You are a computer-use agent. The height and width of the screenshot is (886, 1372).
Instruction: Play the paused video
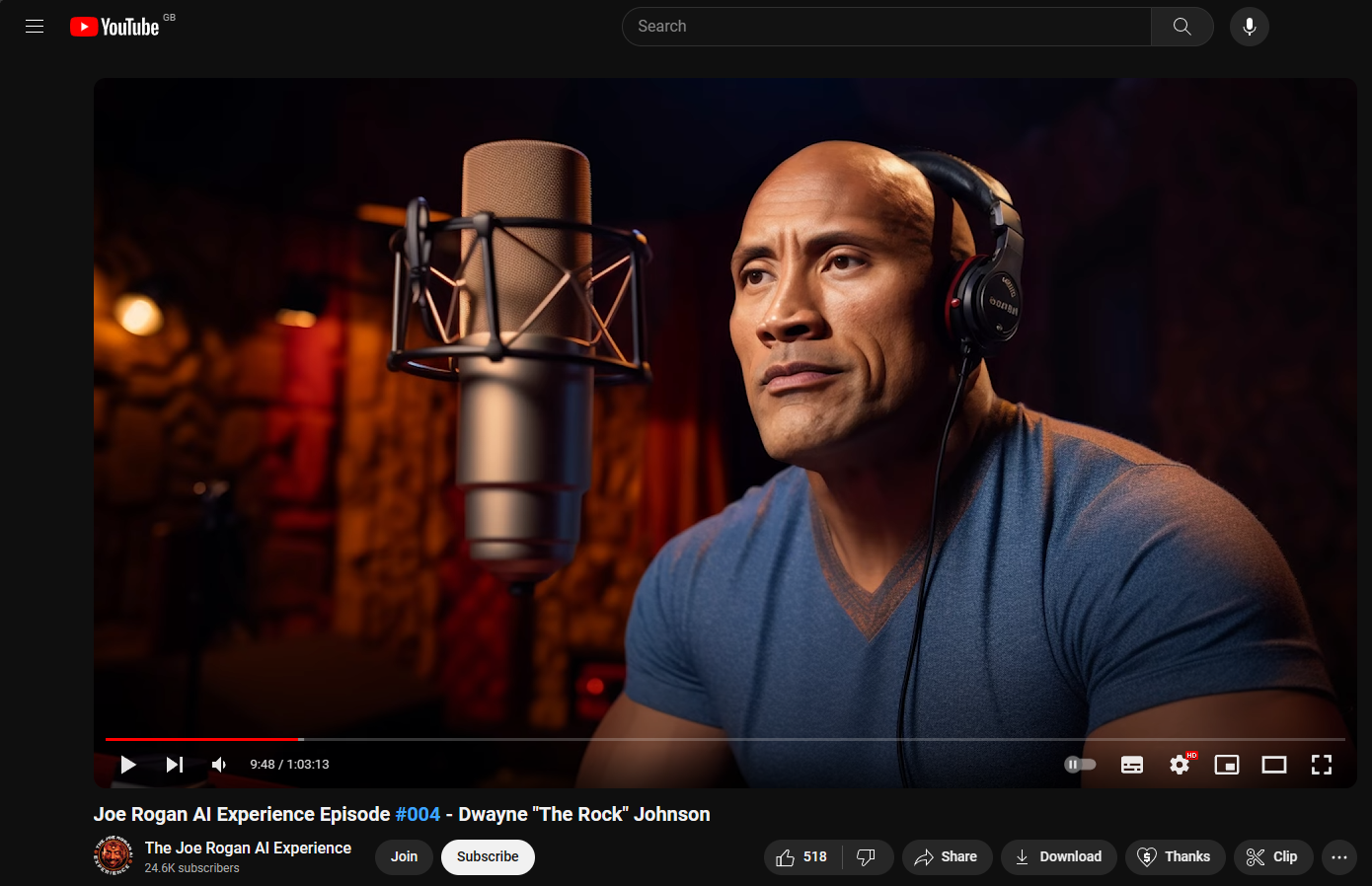(127, 765)
